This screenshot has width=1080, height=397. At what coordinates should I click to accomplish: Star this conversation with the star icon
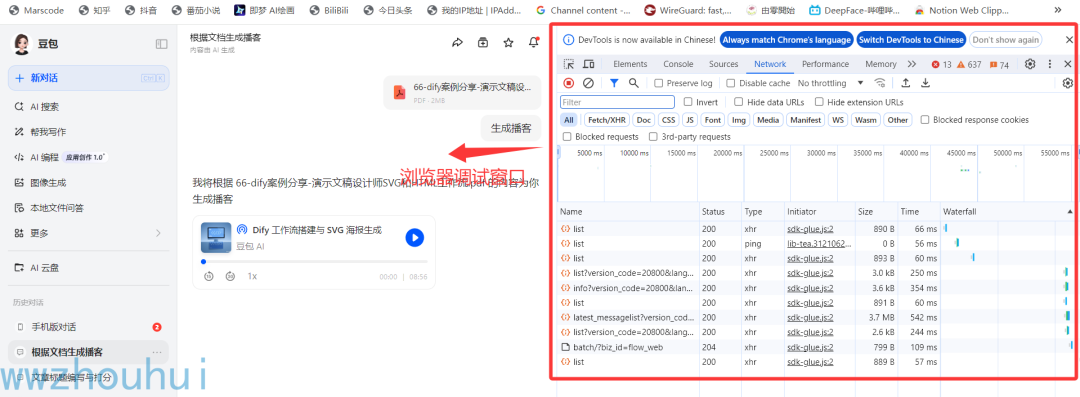click(508, 43)
